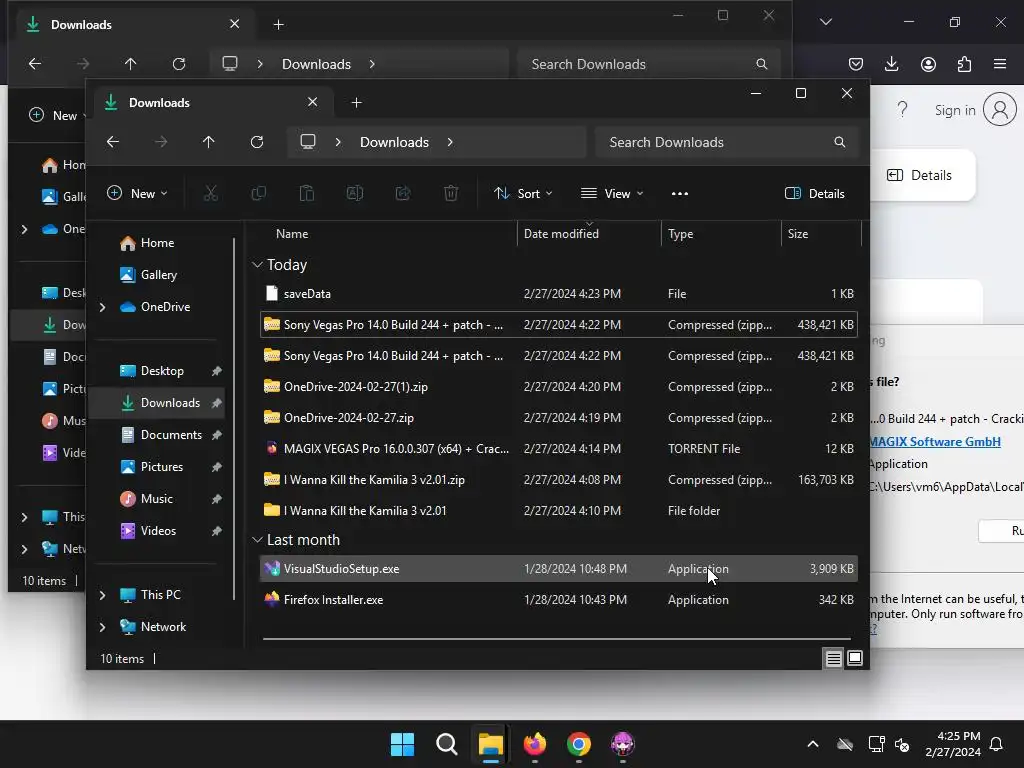This screenshot has width=1024, height=768.
Task: Click chevron after Downloads in front address bar
Action: (450, 142)
